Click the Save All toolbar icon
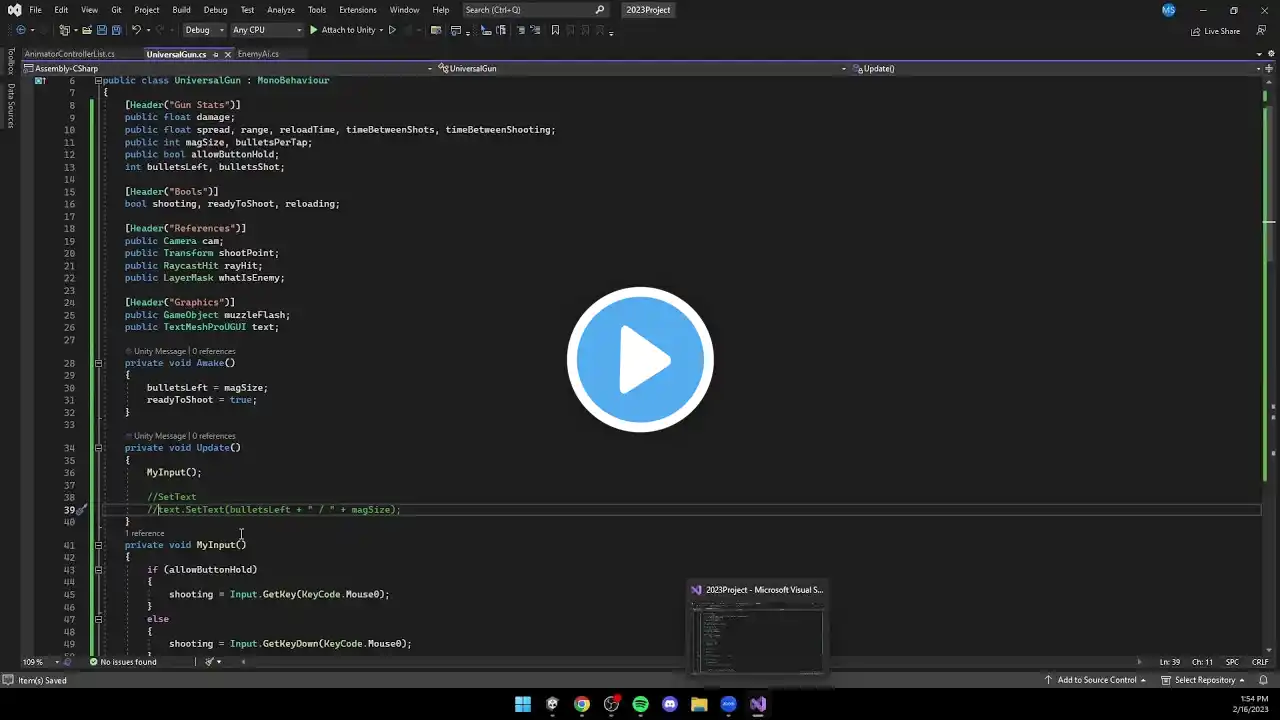 click(116, 30)
